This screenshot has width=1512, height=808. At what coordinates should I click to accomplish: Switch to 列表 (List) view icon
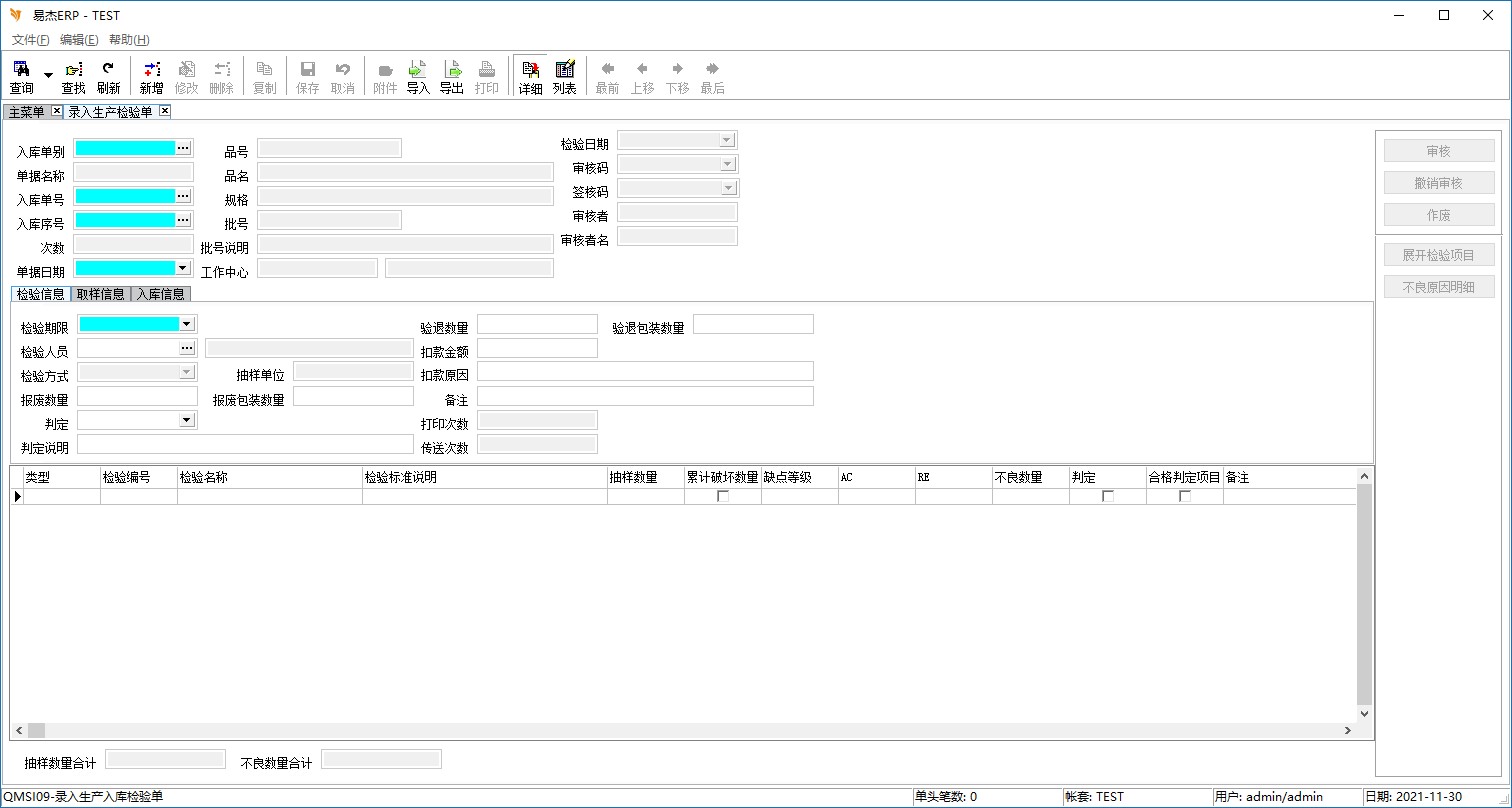[565, 76]
